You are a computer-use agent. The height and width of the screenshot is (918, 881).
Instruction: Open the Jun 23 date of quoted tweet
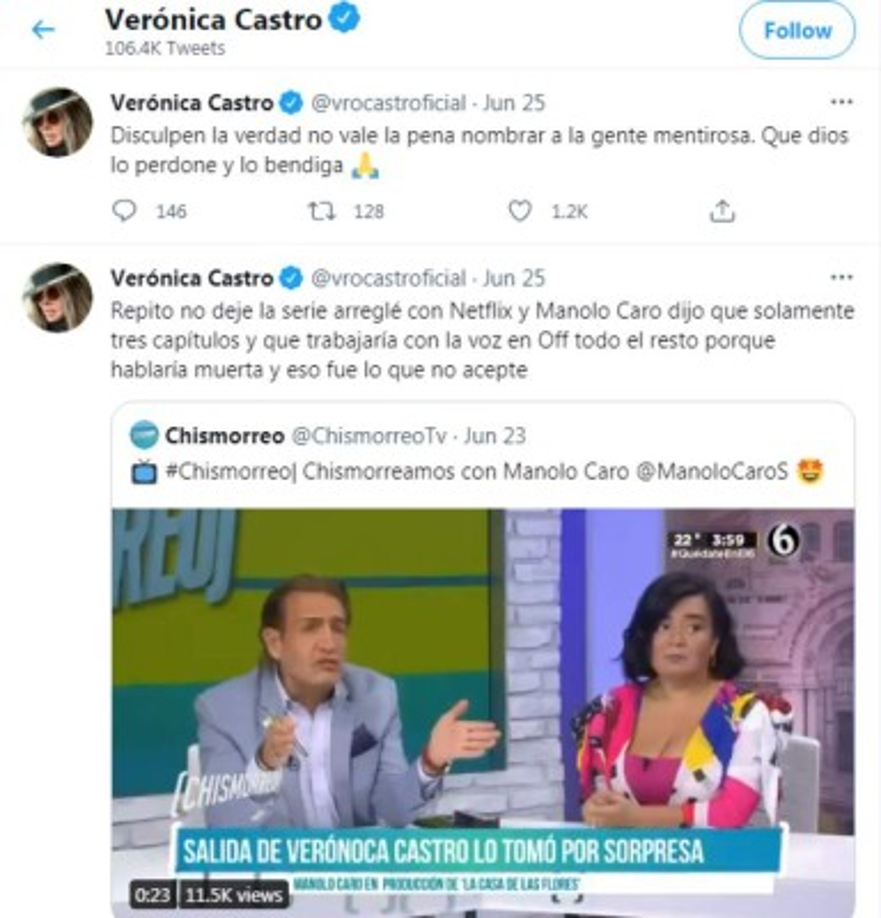tap(495, 436)
